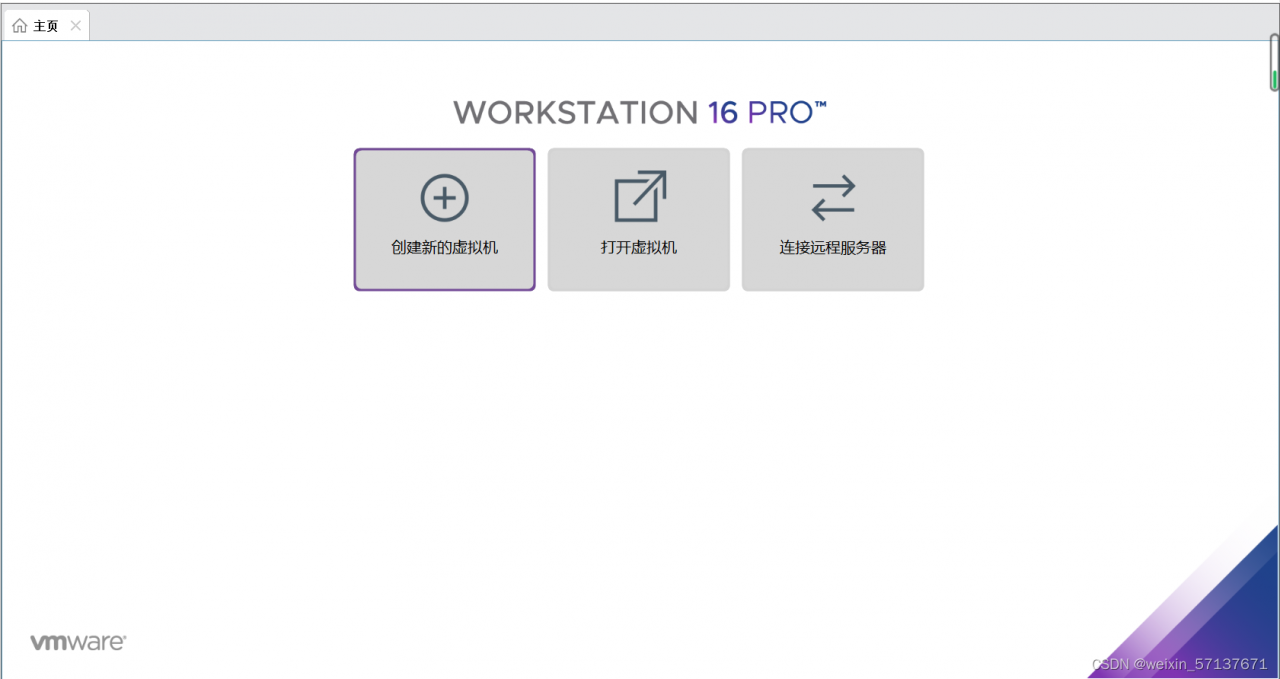Click the green indicator on the scroll handle
This screenshot has height=679, width=1280.
pos(1274,80)
